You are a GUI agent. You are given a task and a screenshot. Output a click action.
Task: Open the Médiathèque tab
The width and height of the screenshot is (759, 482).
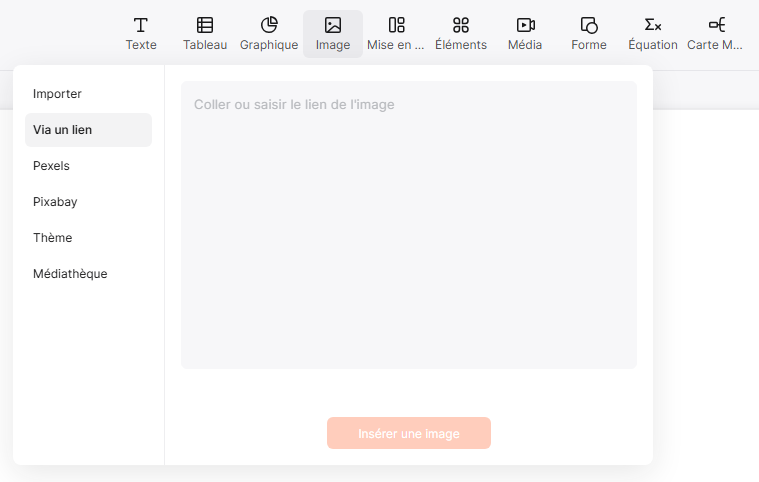pos(88,273)
